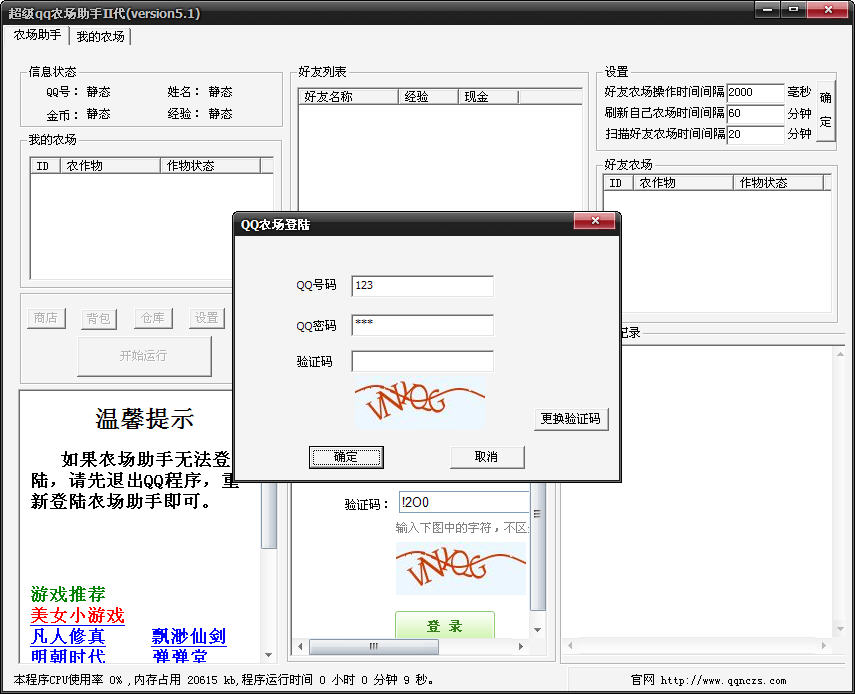Minimize the 超级qq农场助手 window
This screenshot has height=694, width=855.
tap(767, 9)
